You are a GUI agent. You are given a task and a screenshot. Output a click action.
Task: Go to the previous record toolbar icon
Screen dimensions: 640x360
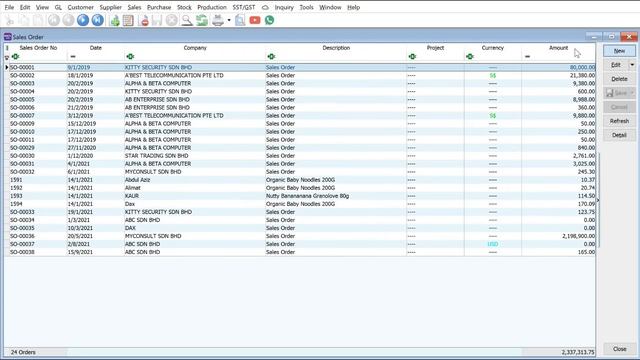[68, 20]
